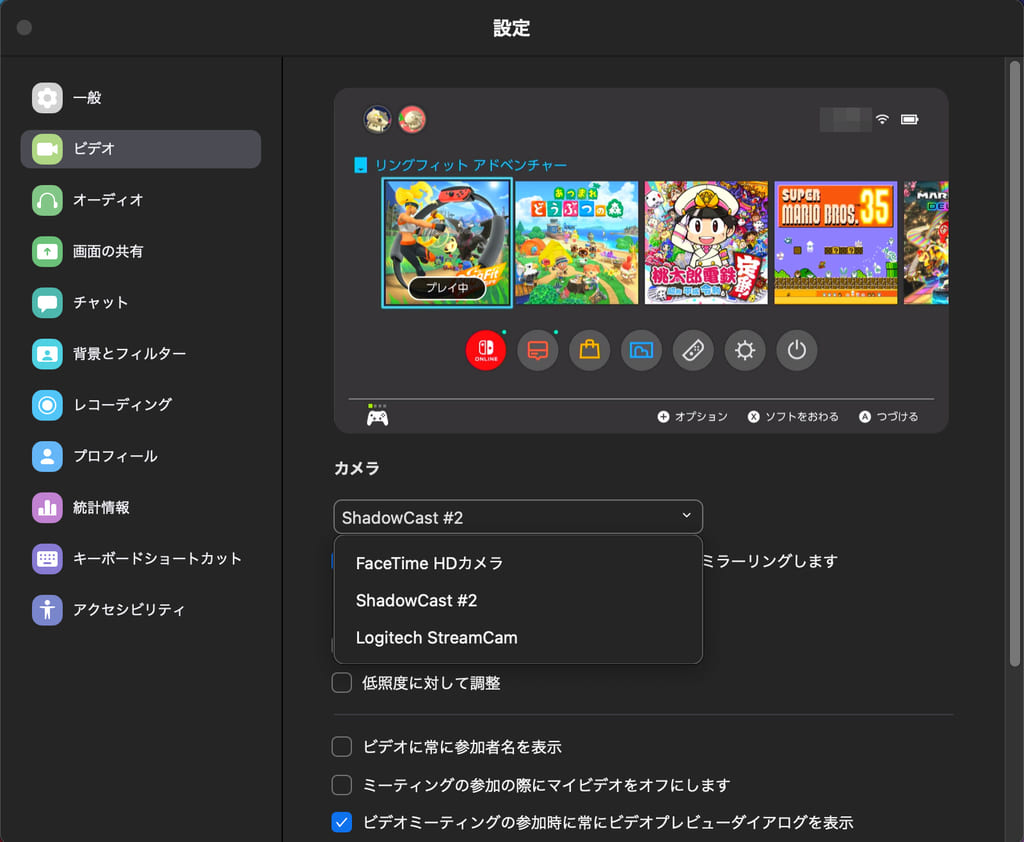The height and width of the screenshot is (842, 1024).
Task: Select the プロフィール person icon
Action: pos(47,456)
